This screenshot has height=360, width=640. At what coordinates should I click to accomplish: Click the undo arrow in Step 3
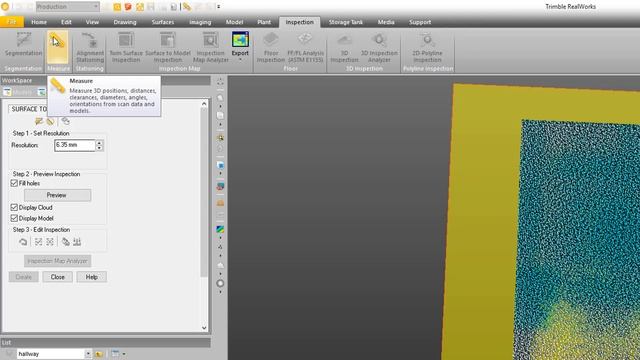point(23,242)
